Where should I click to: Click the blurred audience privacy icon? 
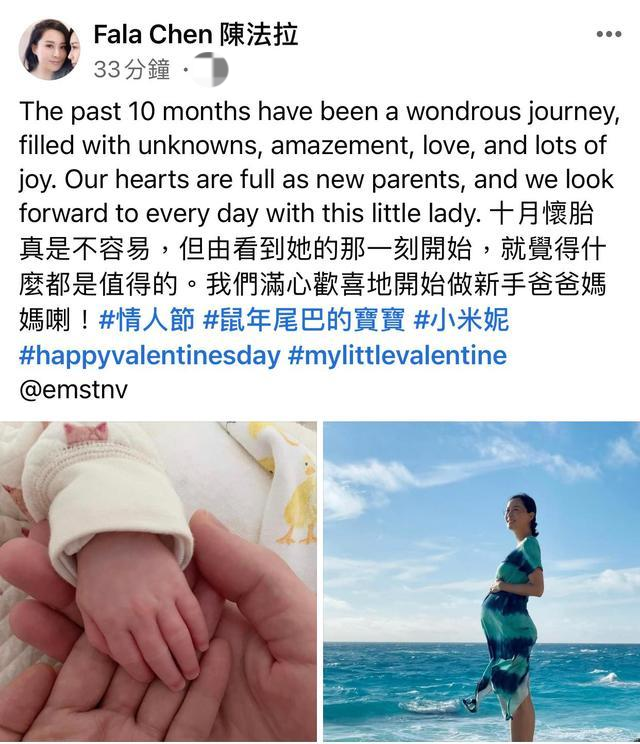click(x=211, y=69)
